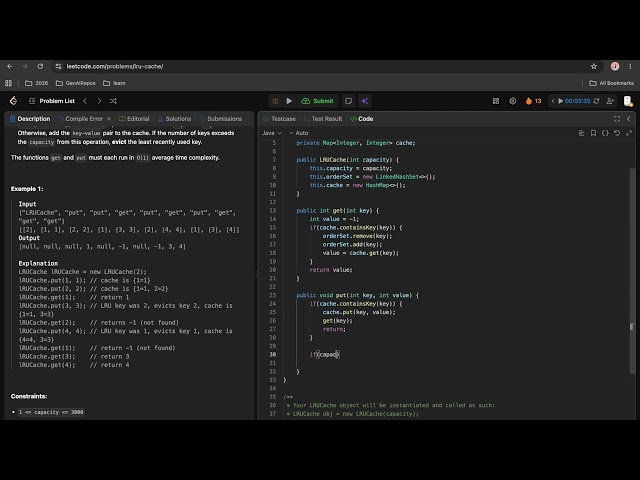Open the GenAIRepos bookmark folder
The width and height of the screenshot is (640, 480).
click(76, 83)
